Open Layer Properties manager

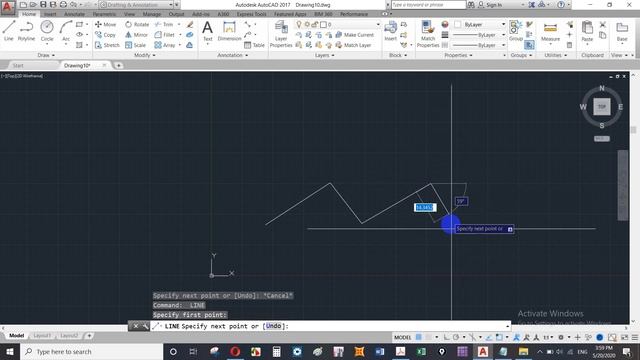pos(281,34)
